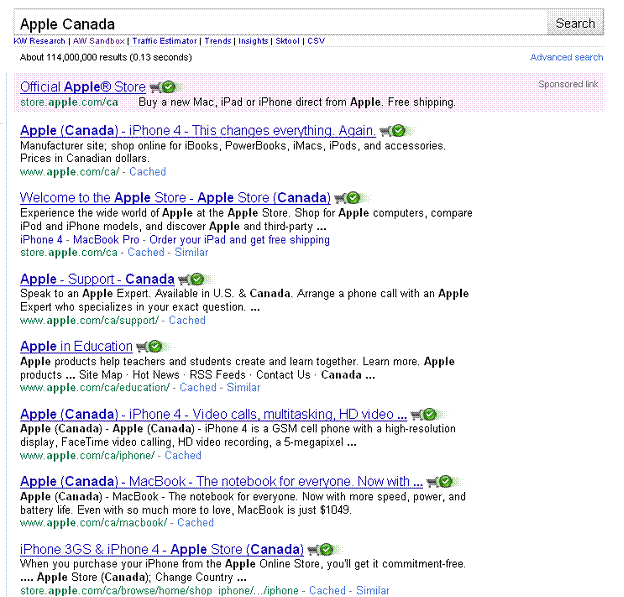Go to Advanced search
Screen dimensions: 624x597
pos(566,58)
